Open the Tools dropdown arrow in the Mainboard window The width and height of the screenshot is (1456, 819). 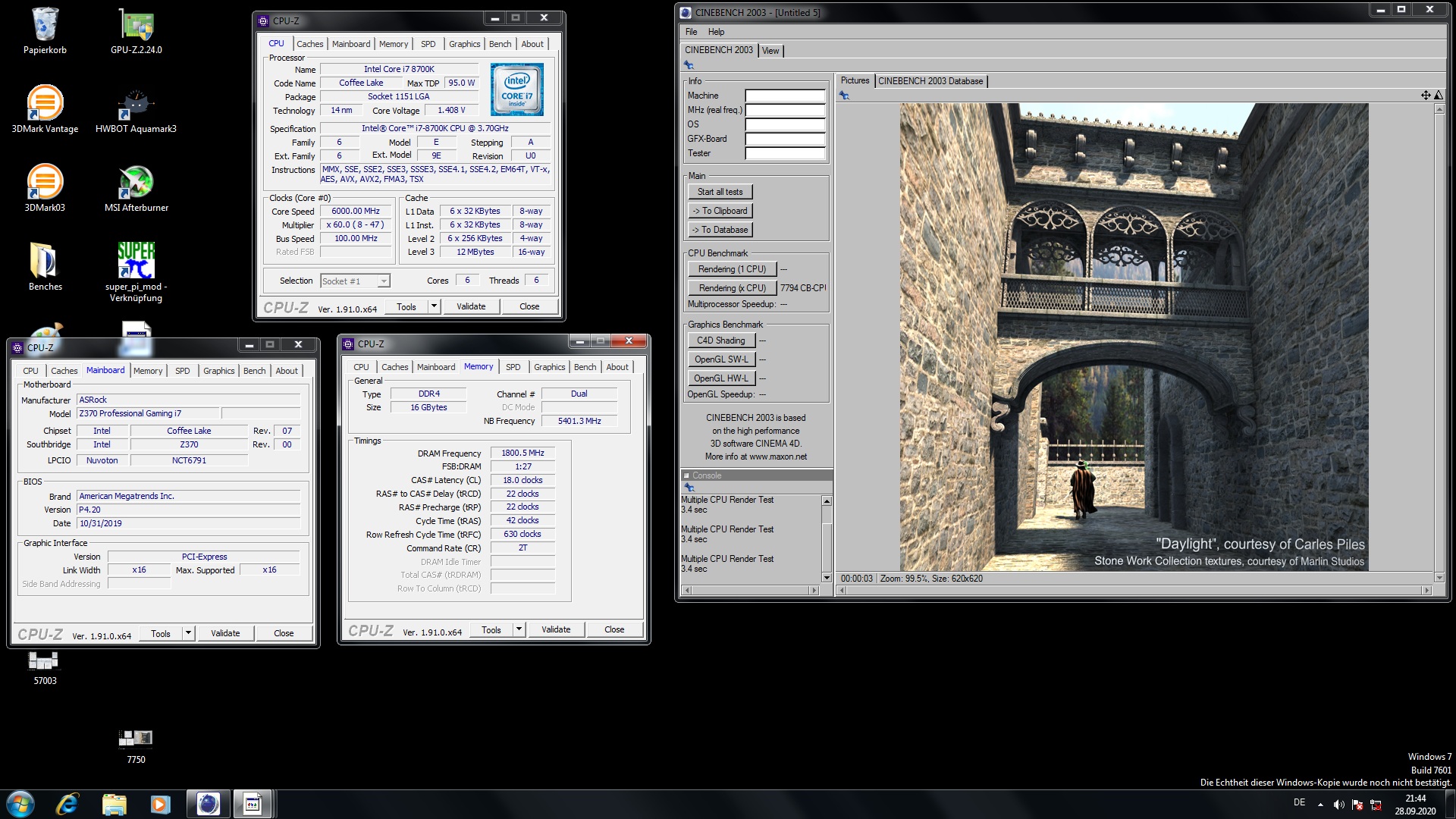pos(189,633)
